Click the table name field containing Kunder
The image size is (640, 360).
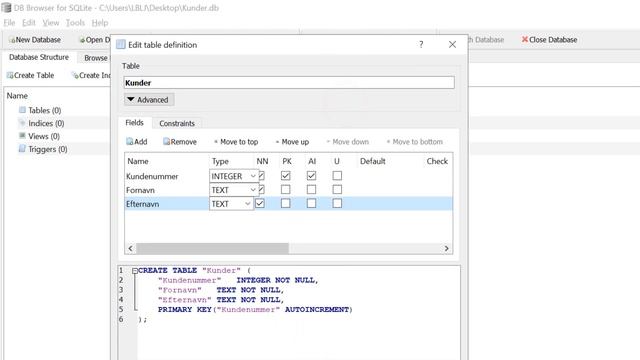289,82
